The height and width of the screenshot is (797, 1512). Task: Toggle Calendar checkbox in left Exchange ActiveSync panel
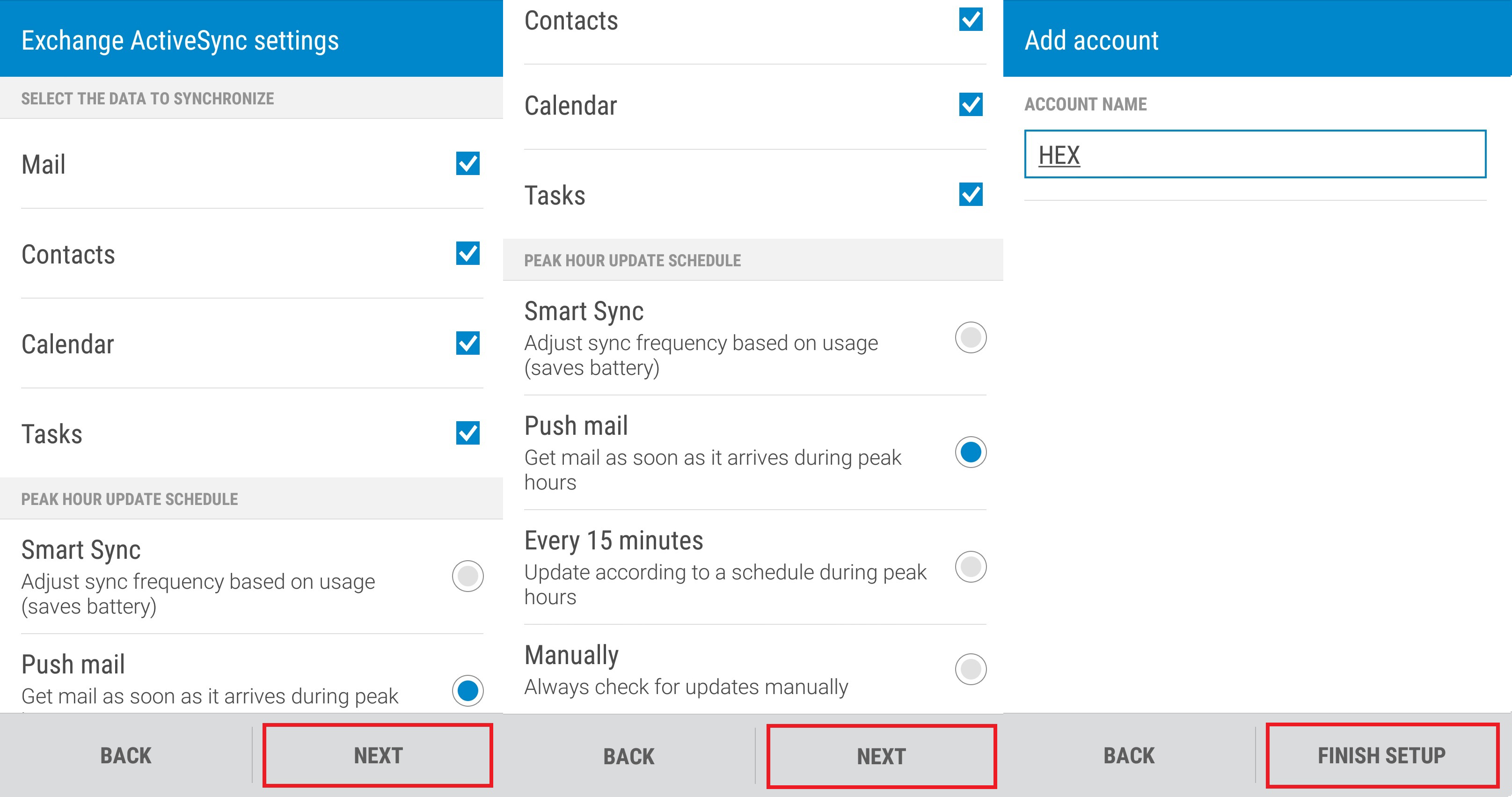pyautogui.click(x=467, y=344)
